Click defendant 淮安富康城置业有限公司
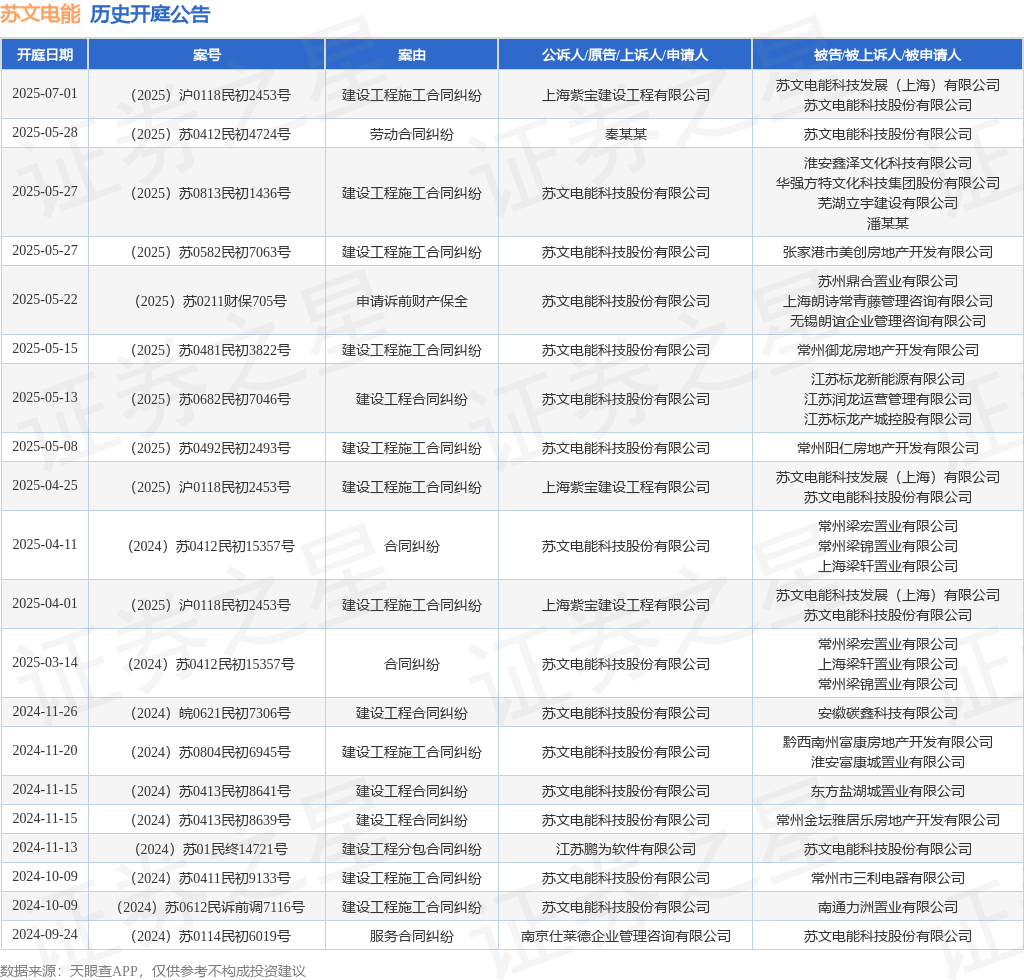The image size is (1024, 980). click(x=888, y=762)
